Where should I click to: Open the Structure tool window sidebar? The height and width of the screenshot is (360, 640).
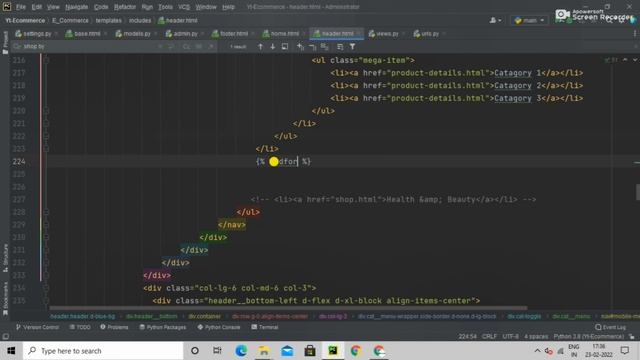click(5, 258)
